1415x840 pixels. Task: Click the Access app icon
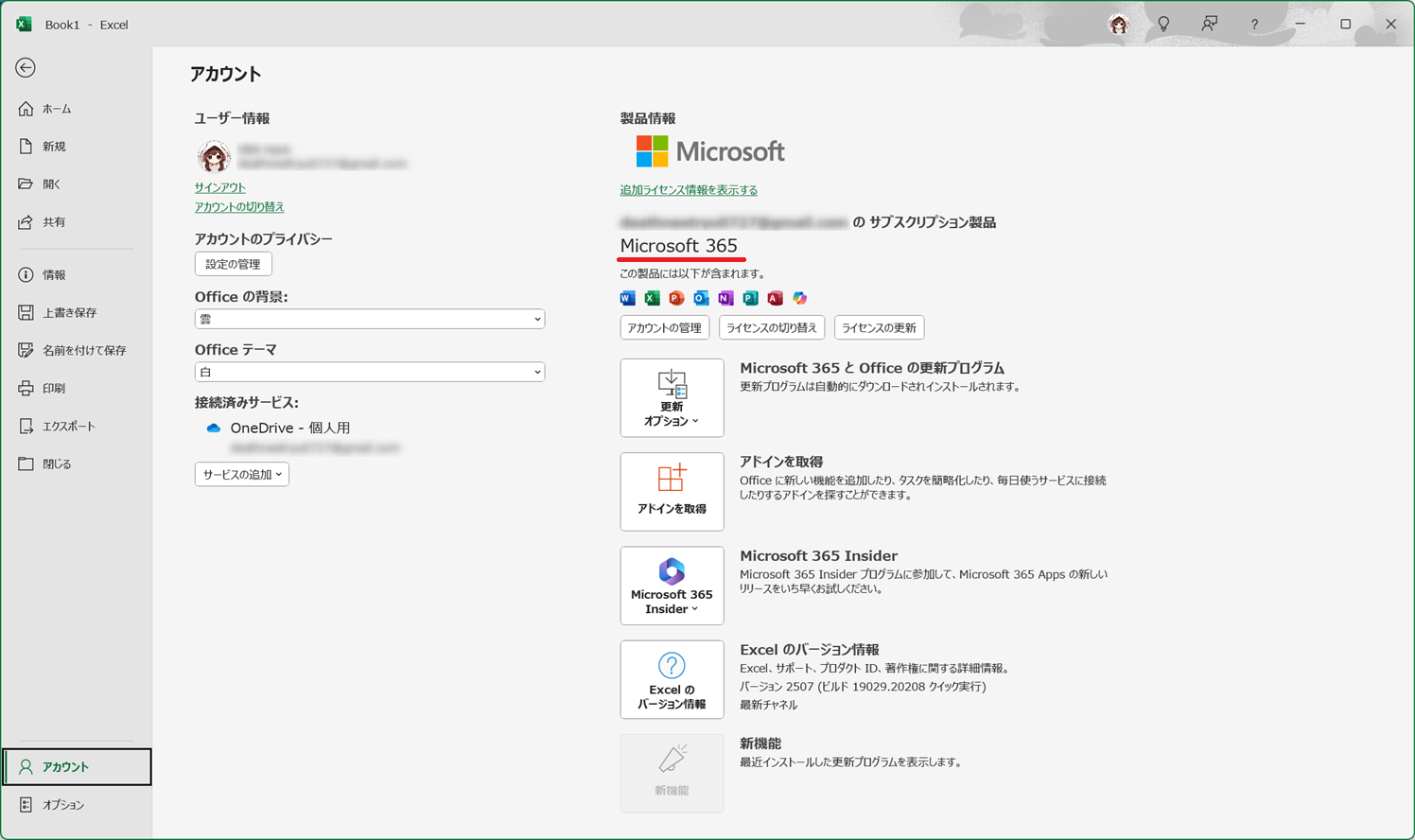[x=776, y=298]
